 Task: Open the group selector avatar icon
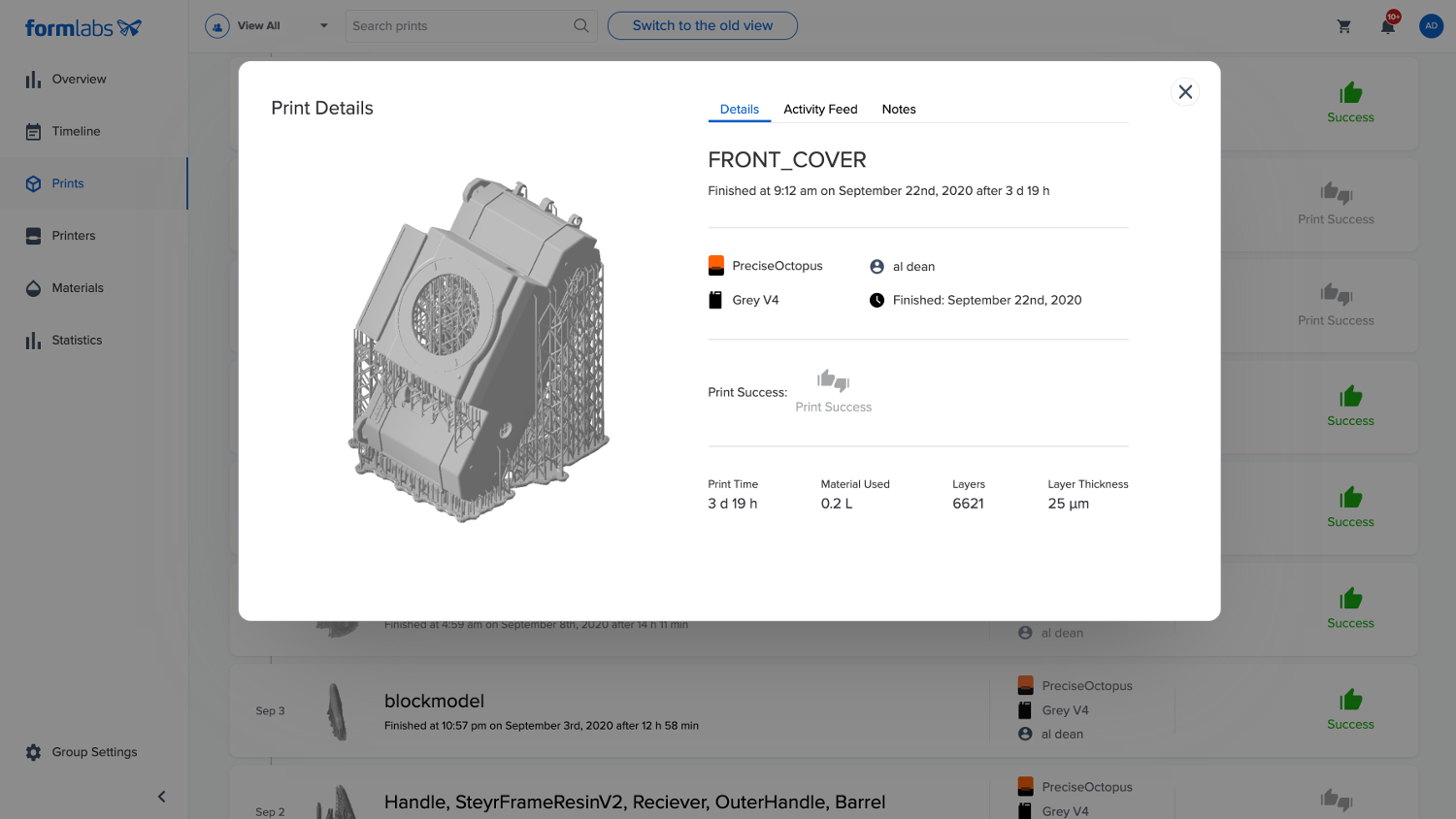coord(217,26)
